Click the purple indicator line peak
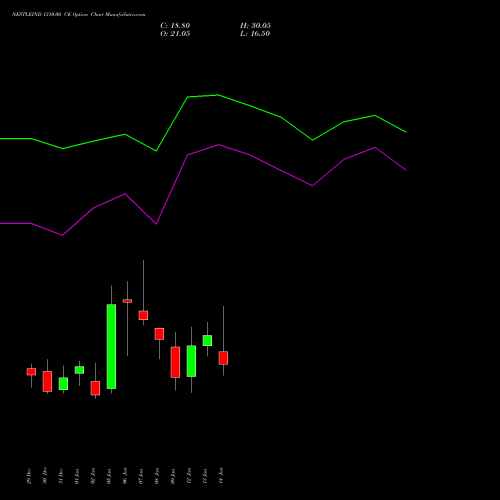This screenshot has height=500, width=500. tap(219, 145)
